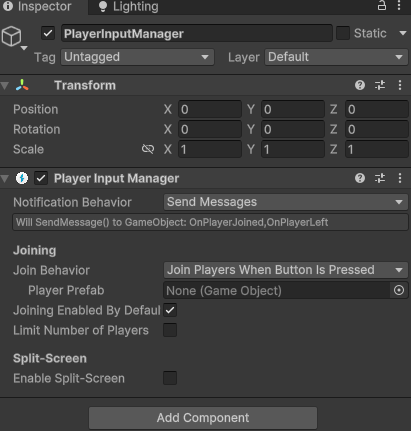
Task: Open the Player Prefab object picker
Action: 399,290
